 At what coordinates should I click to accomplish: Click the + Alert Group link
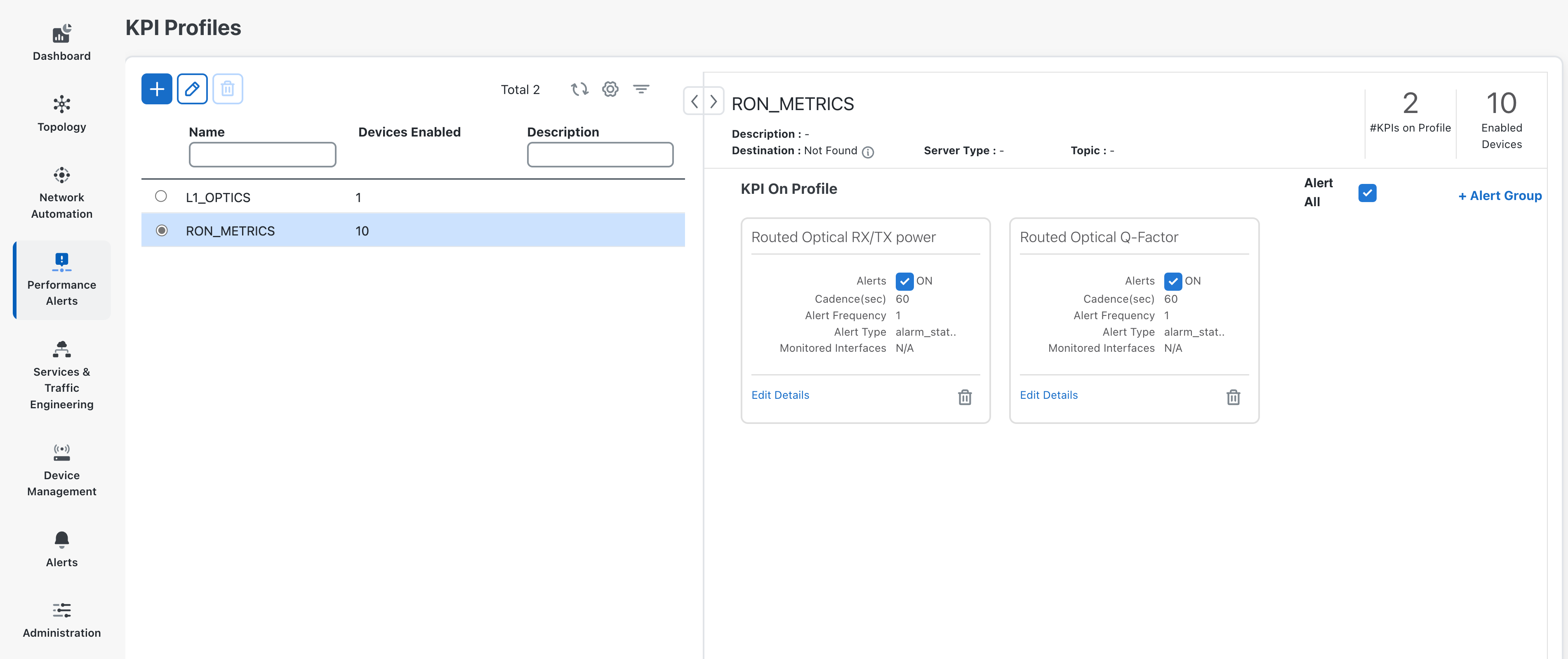(x=1499, y=195)
